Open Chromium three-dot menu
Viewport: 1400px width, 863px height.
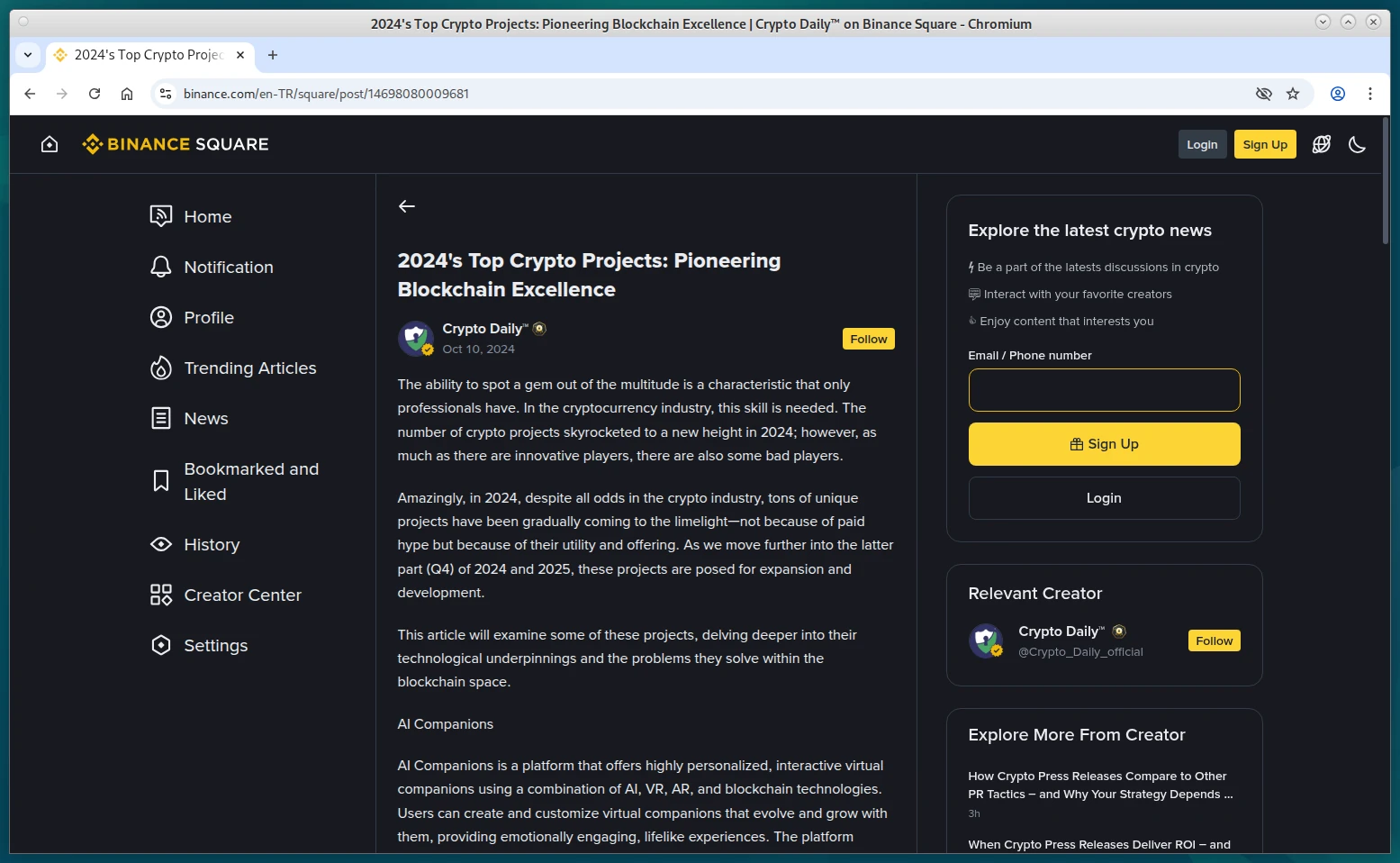point(1369,94)
